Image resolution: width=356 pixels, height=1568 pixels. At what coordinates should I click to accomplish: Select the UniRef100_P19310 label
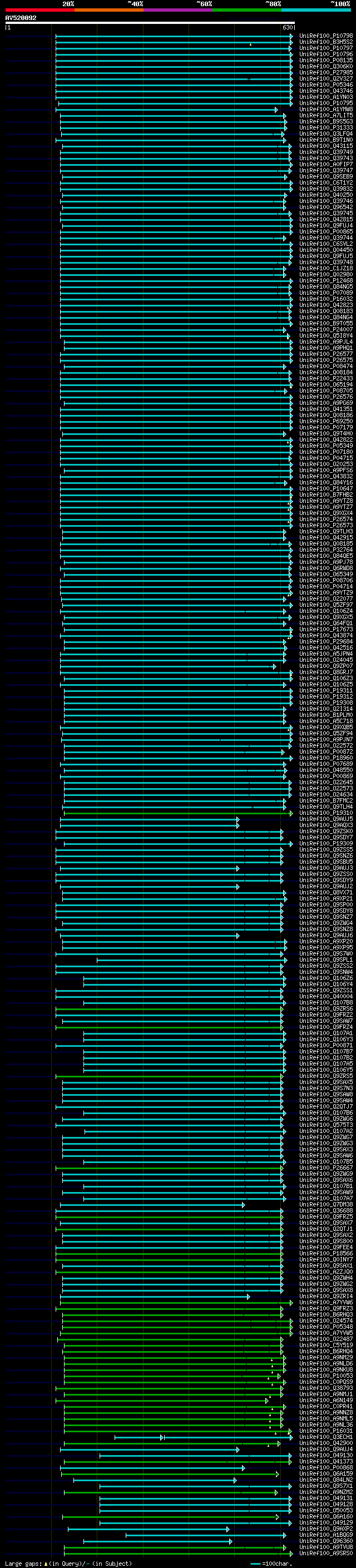[326, 813]
